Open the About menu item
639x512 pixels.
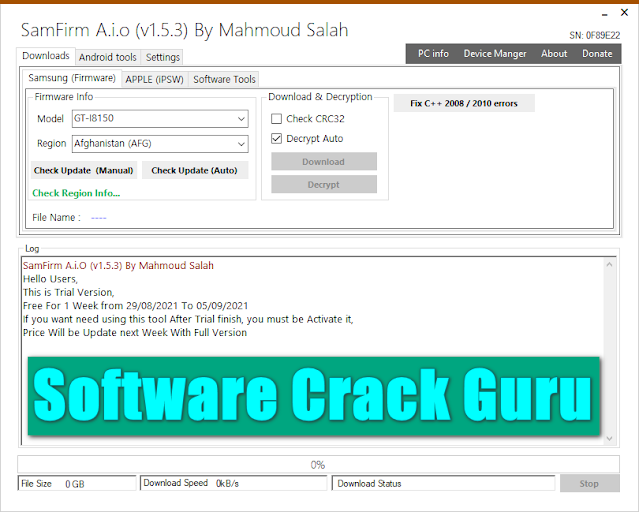click(x=554, y=54)
